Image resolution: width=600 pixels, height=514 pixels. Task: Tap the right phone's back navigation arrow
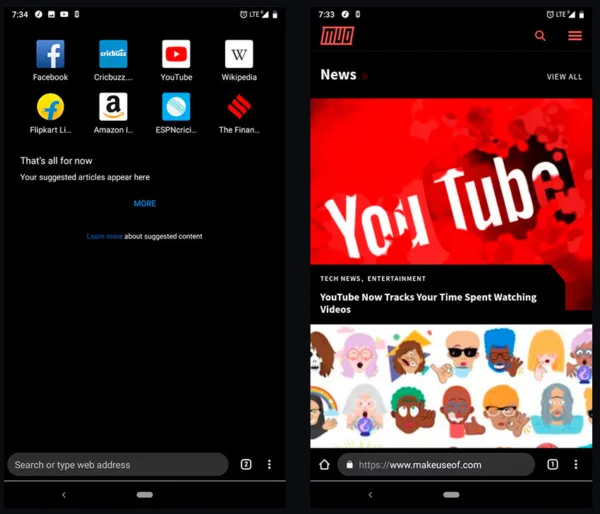(x=370, y=495)
